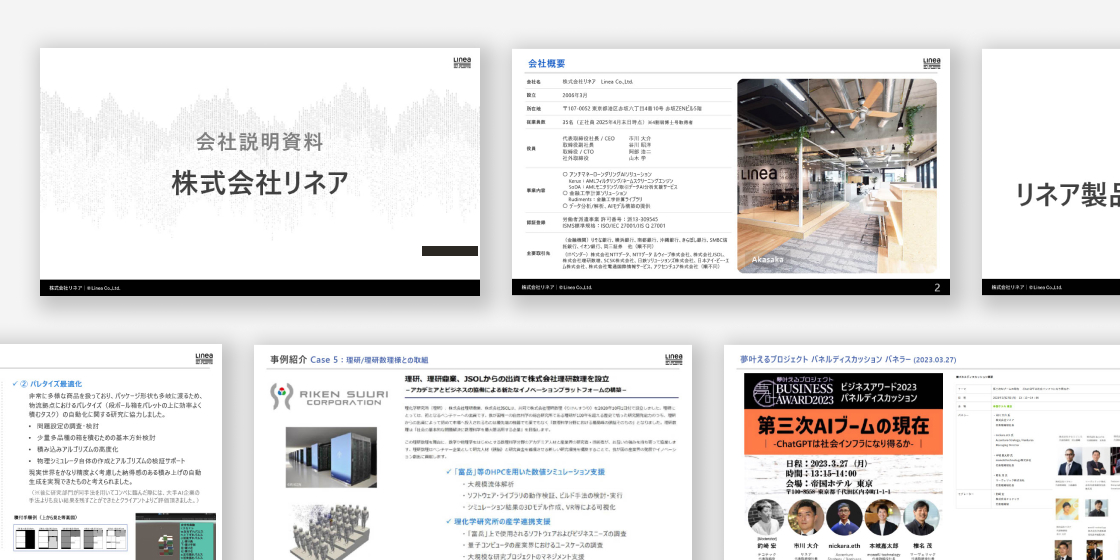
Task: Click the 株式会社リネア title text
Action: point(260,183)
